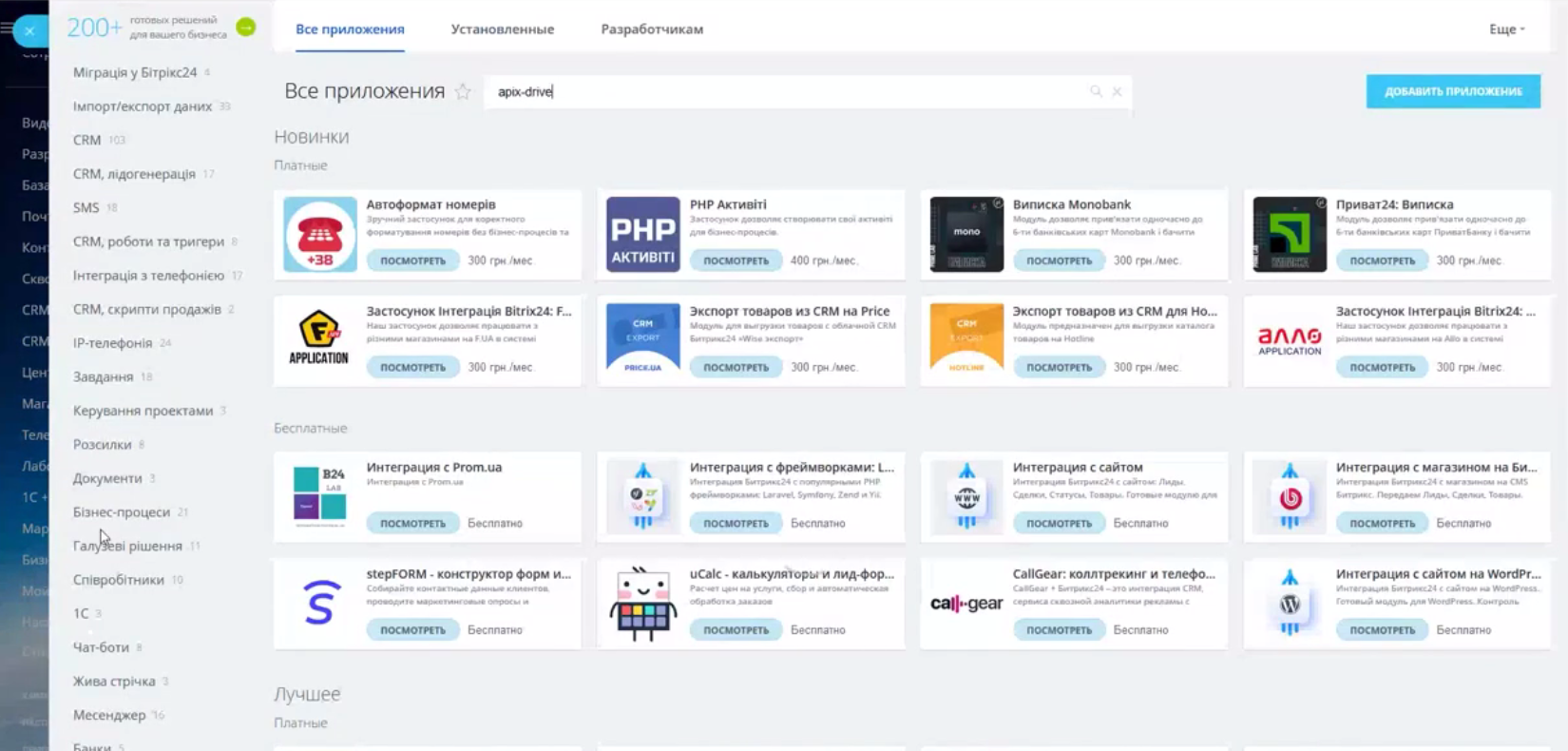Click the search magnifier icon
Screen dimensions: 1568x751
1096,91
